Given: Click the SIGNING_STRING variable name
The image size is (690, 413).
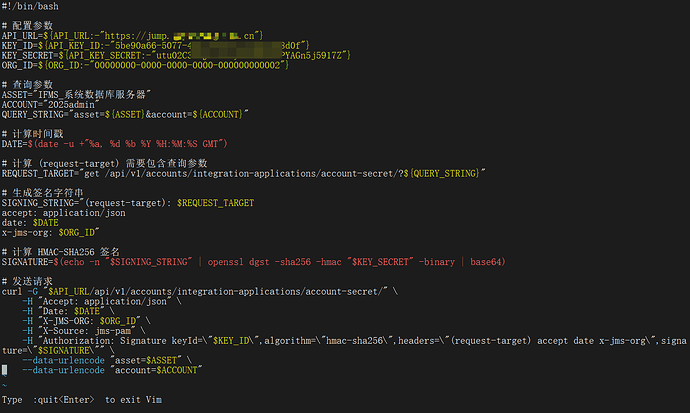Looking at the screenshot, I should tap(38, 202).
